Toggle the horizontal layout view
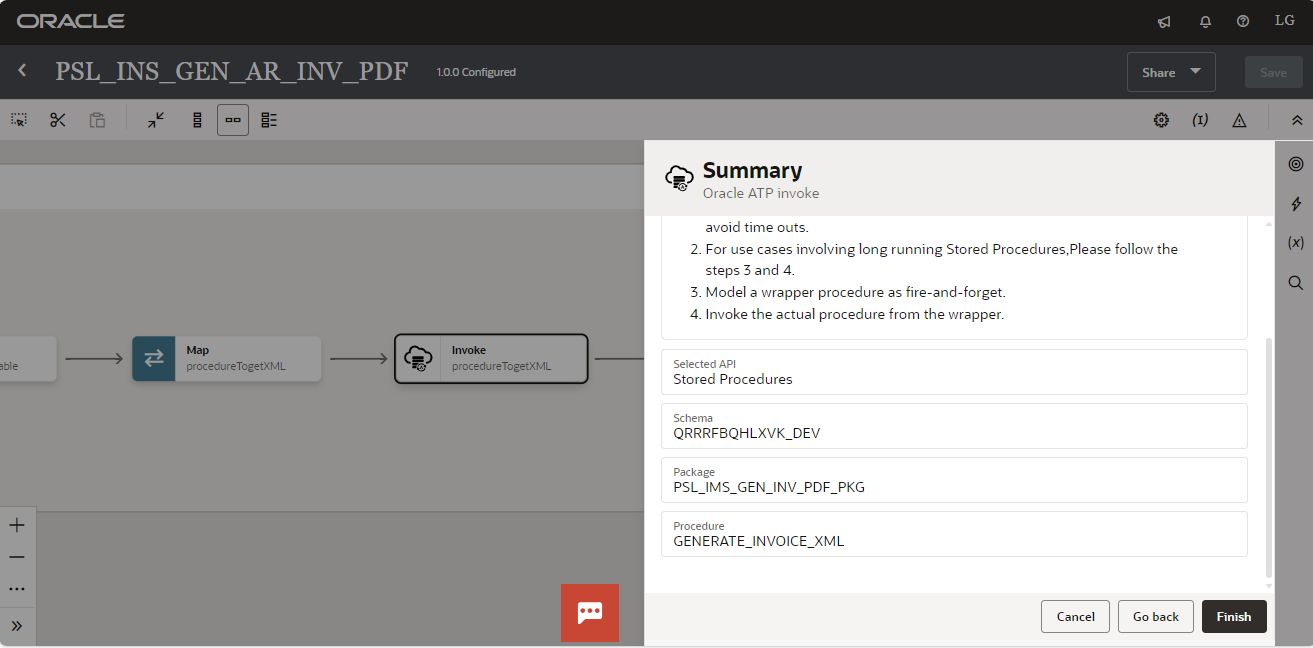The width and height of the screenshot is (1313, 648). click(x=233, y=120)
